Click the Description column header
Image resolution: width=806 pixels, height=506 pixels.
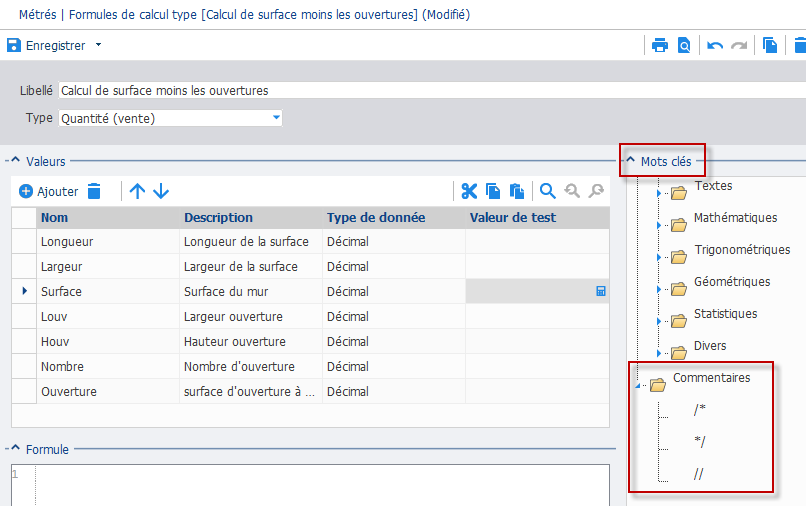tap(218, 218)
